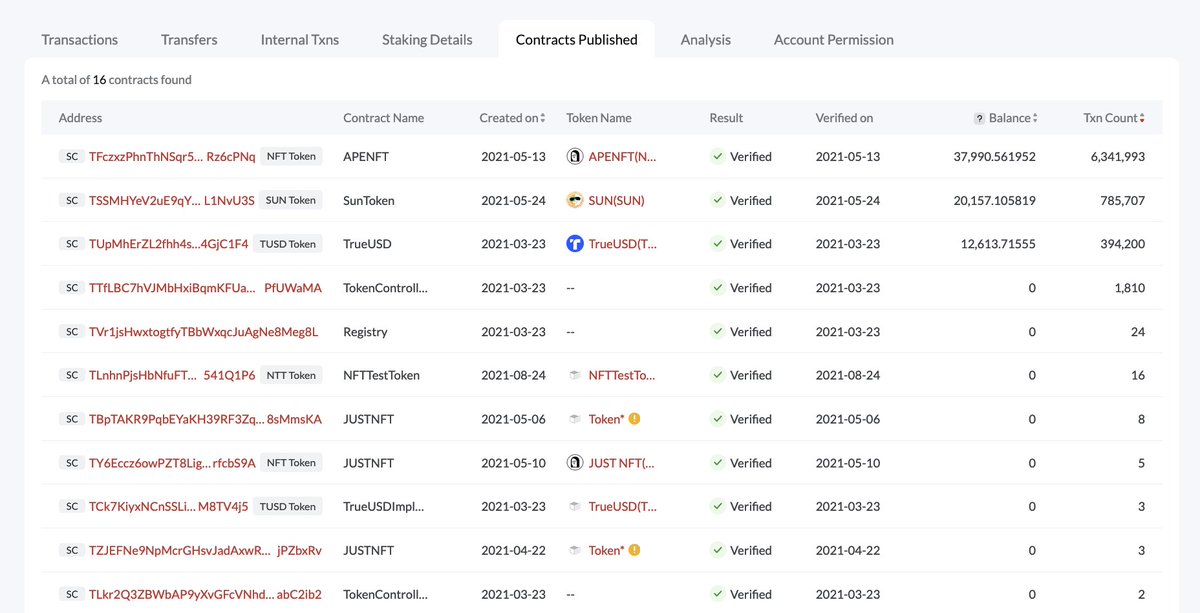
Task: Open address TBpTAKR9PqbEYaKH39RF3Zq
Action: (205, 419)
